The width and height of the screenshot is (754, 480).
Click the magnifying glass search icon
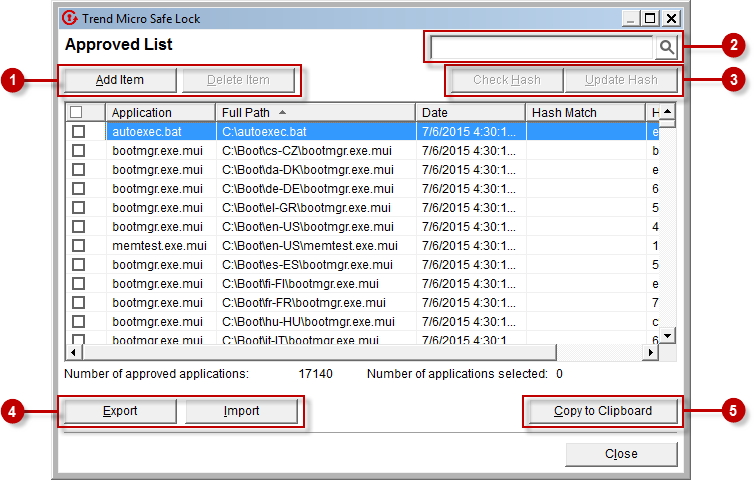tap(666, 47)
